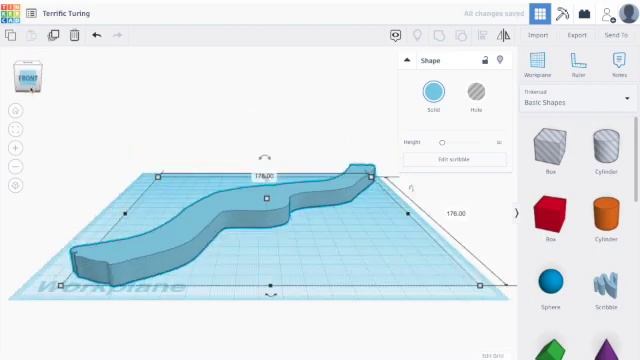Open the Mirror tool
This screenshot has width=640, height=360.
coord(503,35)
